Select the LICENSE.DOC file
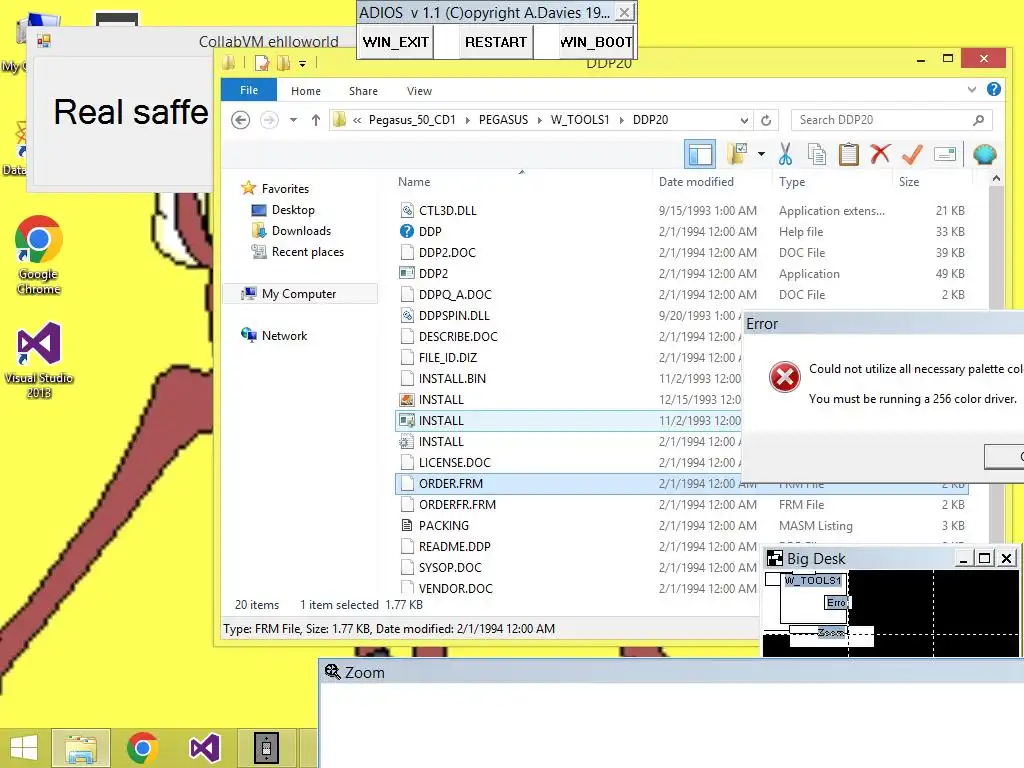Viewport: 1024px width, 768px height. pyautogui.click(x=454, y=462)
